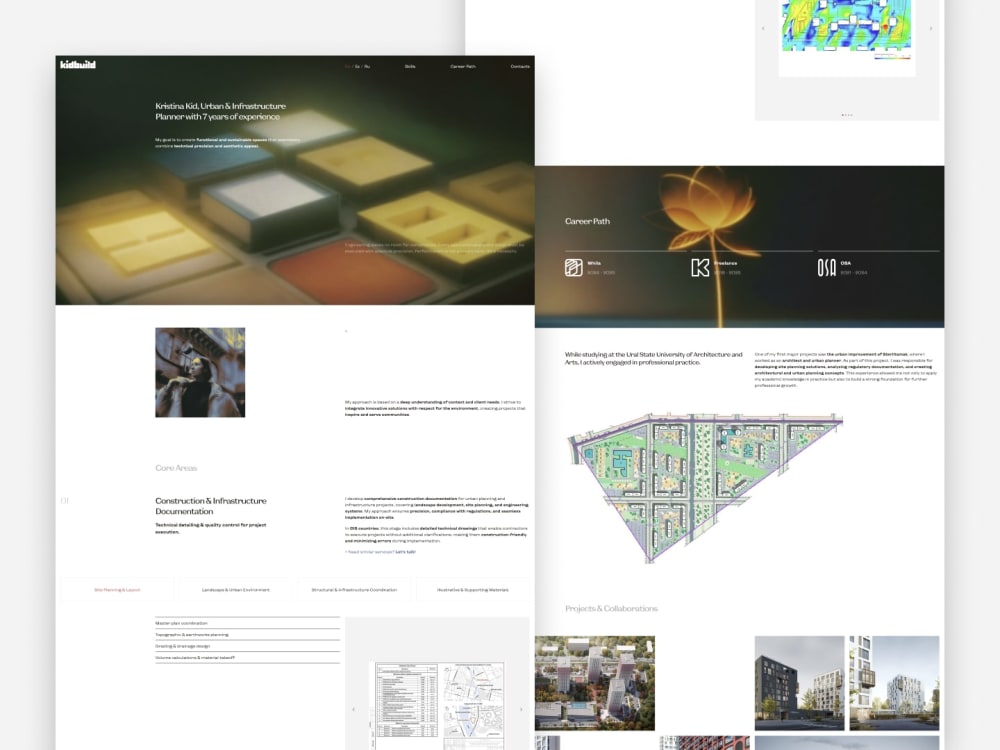Switch language to Ru

[x=367, y=66]
